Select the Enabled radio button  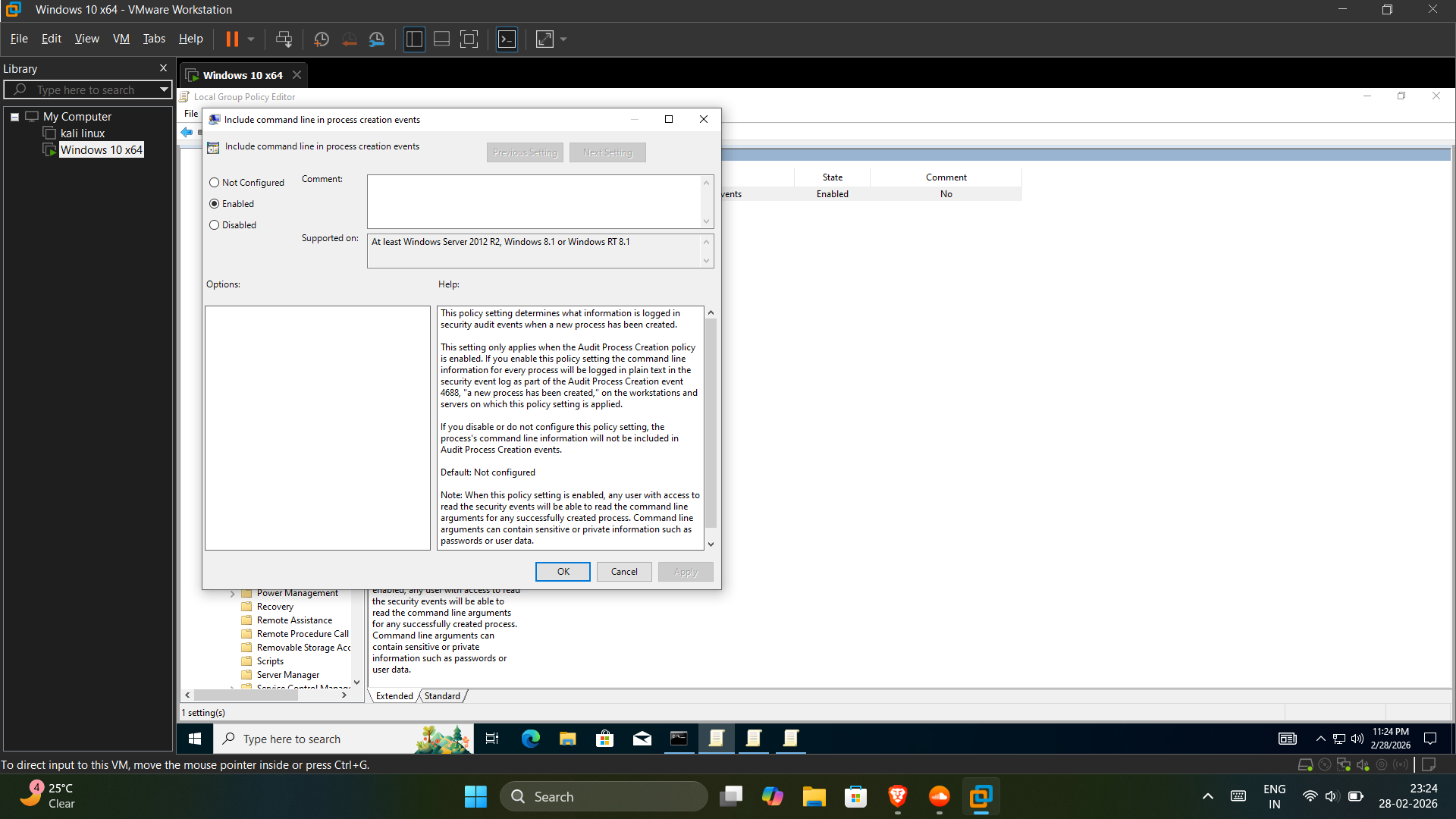(x=215, y=204)
